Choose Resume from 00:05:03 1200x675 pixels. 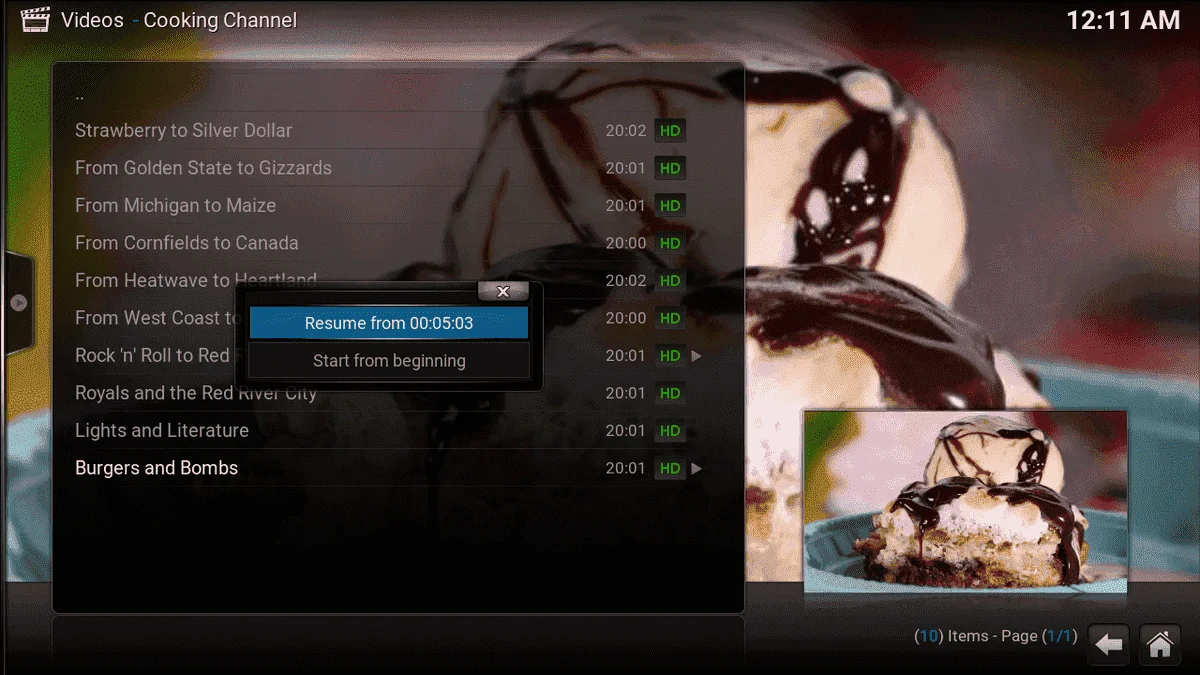pyautogui.click(x=389, y=323)
